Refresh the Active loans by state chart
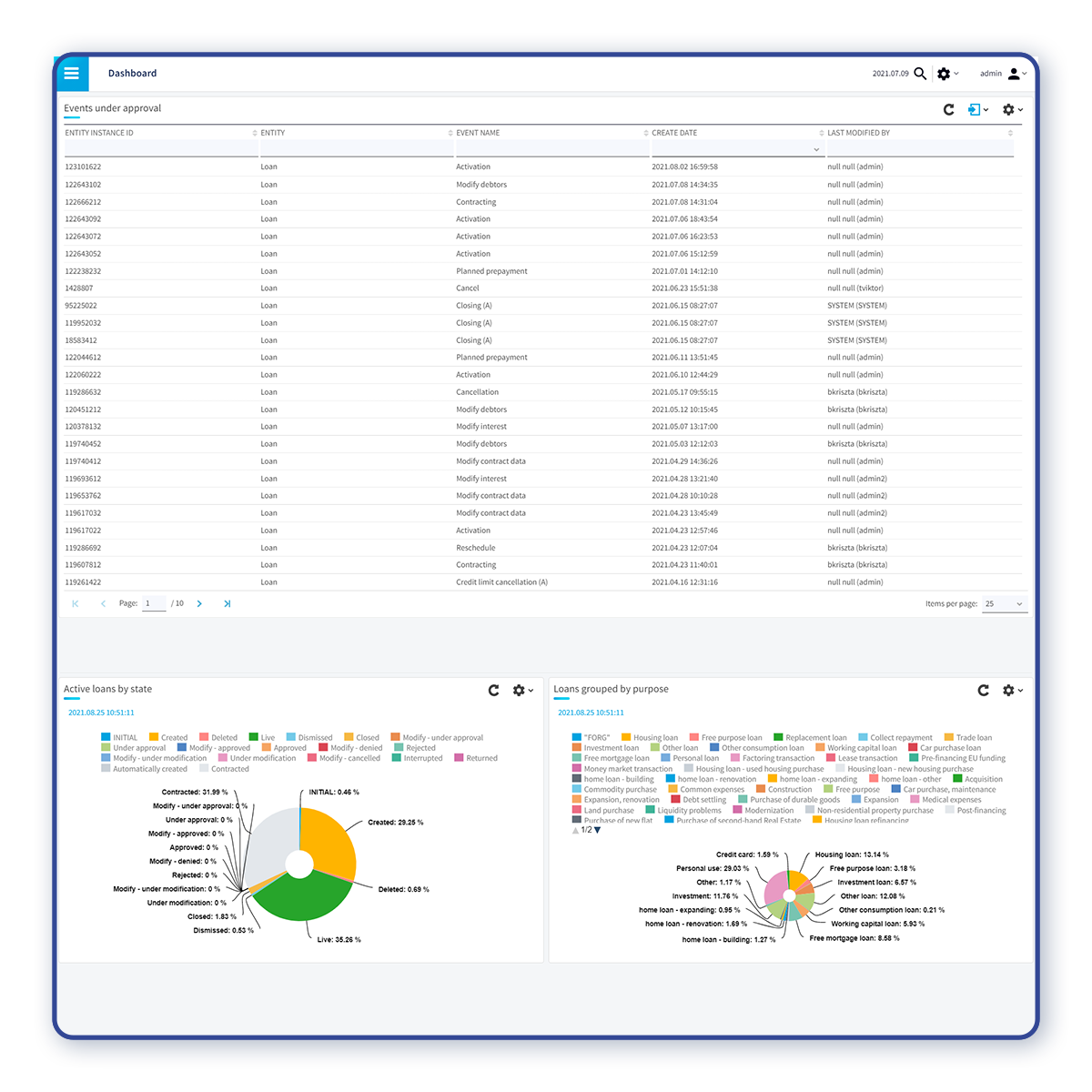 tap(493, 691)
